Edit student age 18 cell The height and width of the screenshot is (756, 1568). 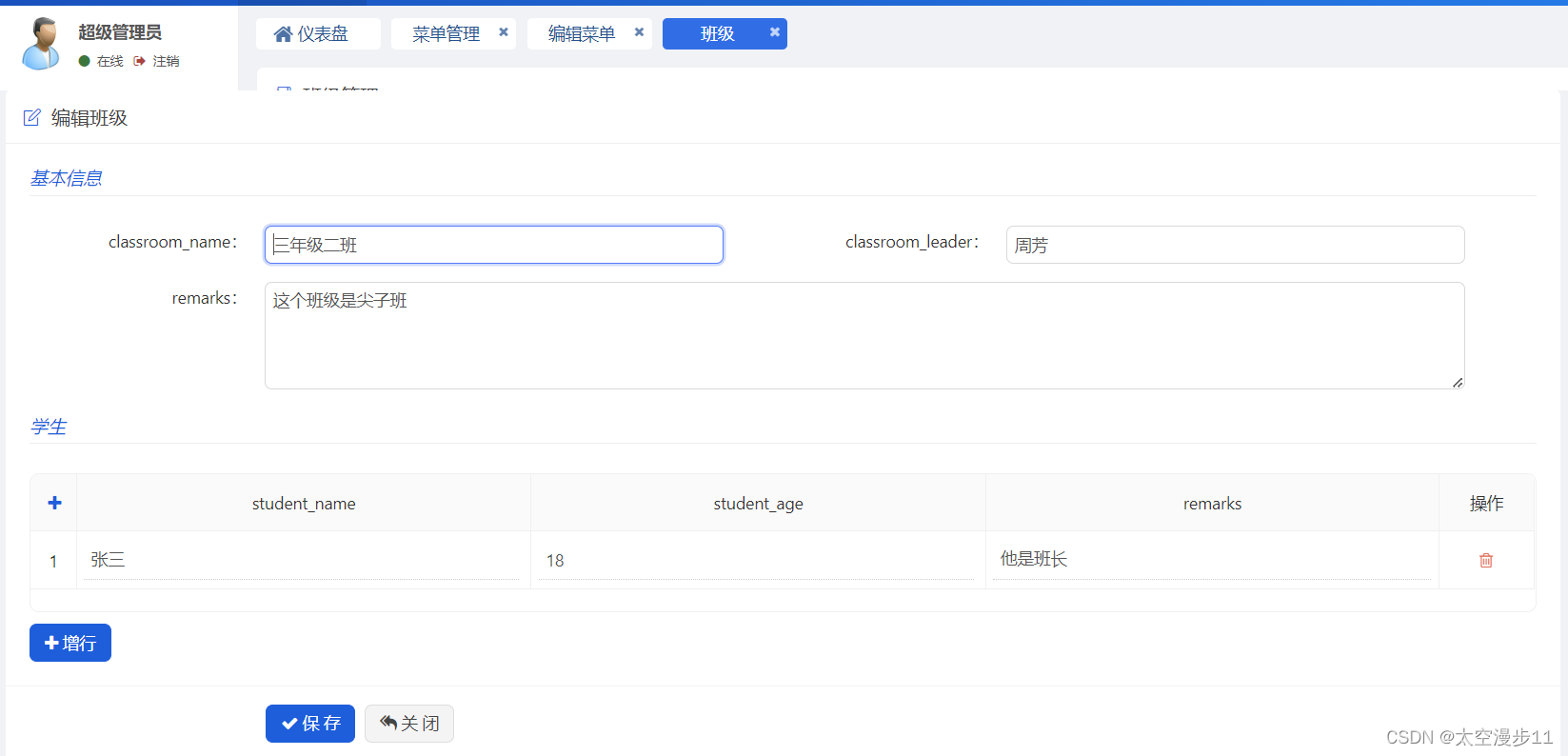pos(757,560)
